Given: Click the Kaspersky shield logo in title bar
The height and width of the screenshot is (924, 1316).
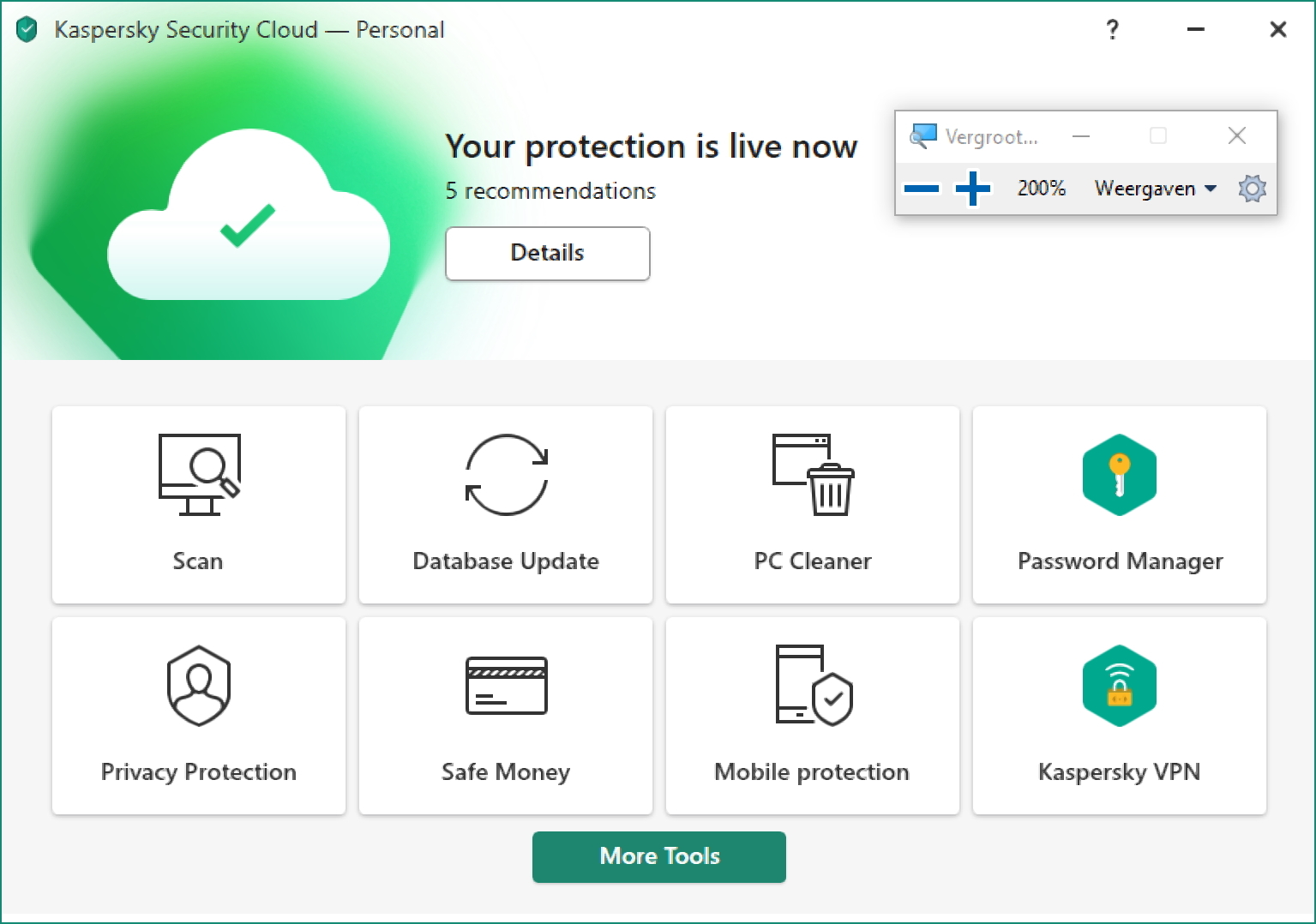Looking at the screenshot, I should tap(27, 30).
